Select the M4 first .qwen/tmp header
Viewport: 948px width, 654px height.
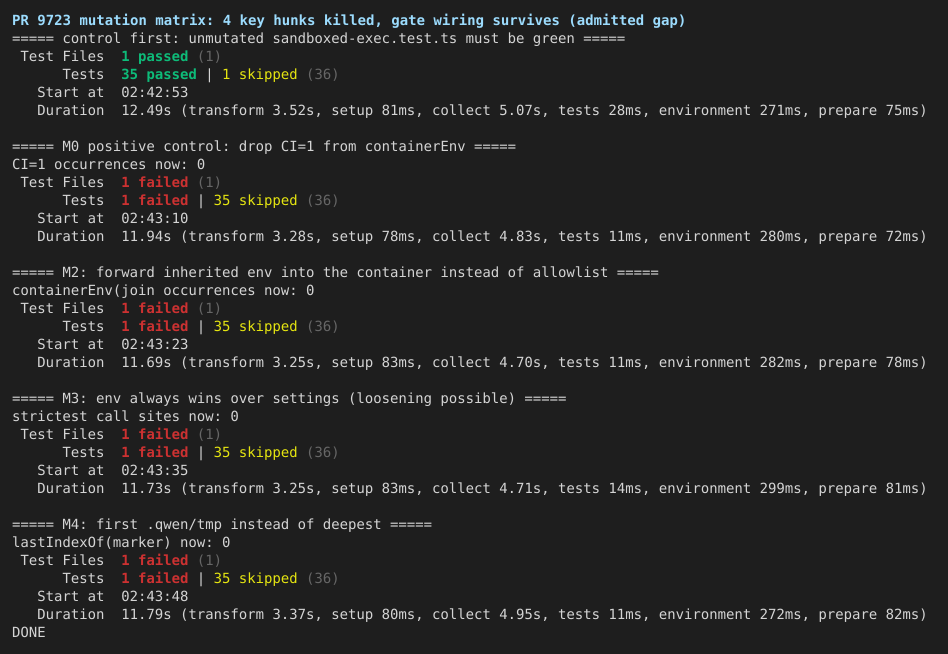tap(222, 525)
